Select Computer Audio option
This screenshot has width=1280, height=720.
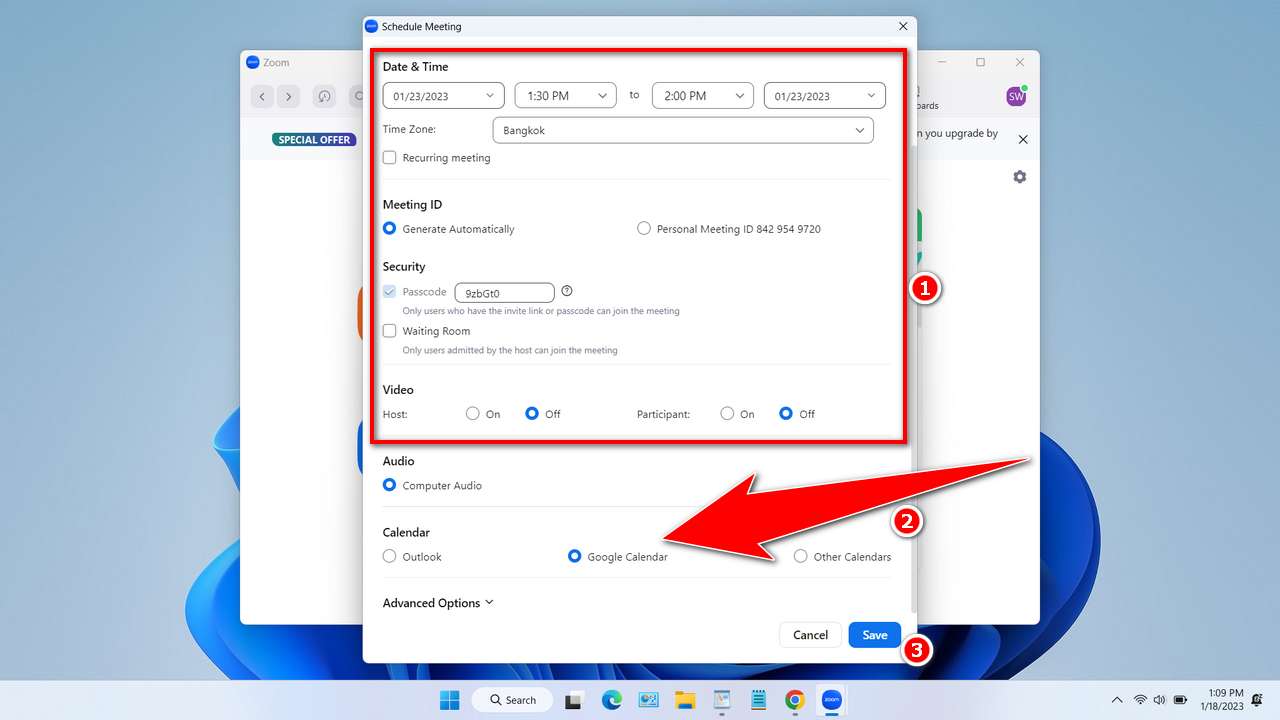390,485
